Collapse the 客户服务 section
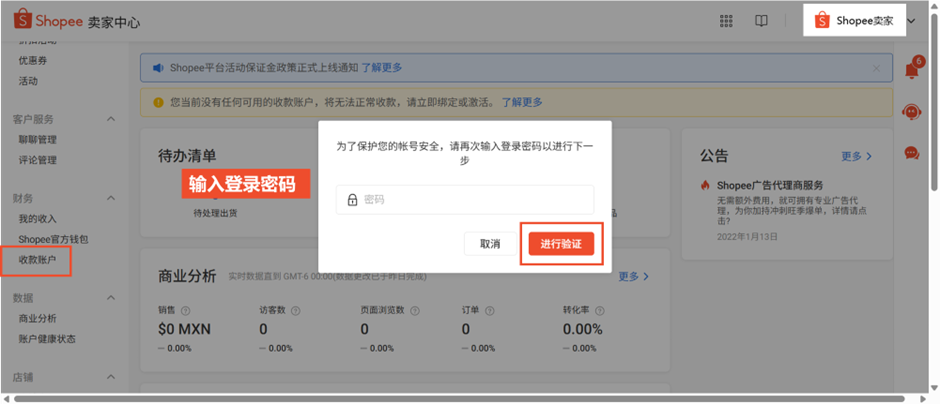Screen dimensions: 940x404 coord(111,119)
